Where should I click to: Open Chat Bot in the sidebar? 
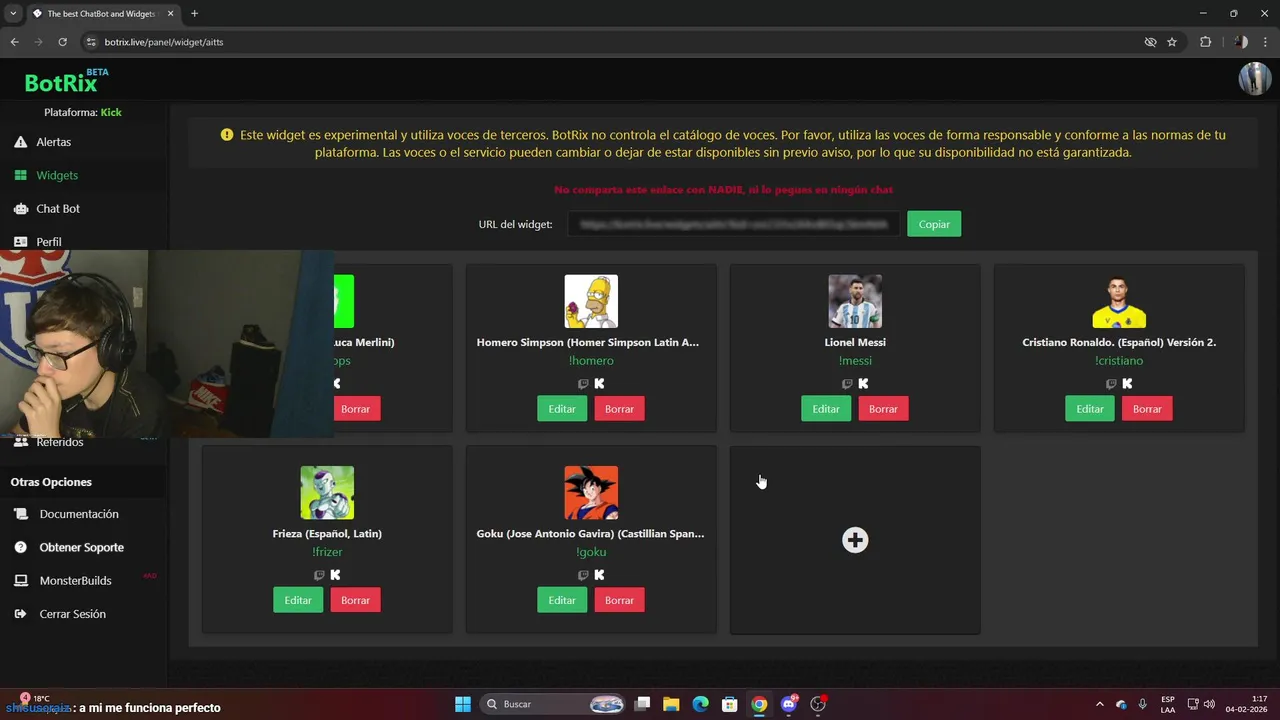tap(57, 208)
